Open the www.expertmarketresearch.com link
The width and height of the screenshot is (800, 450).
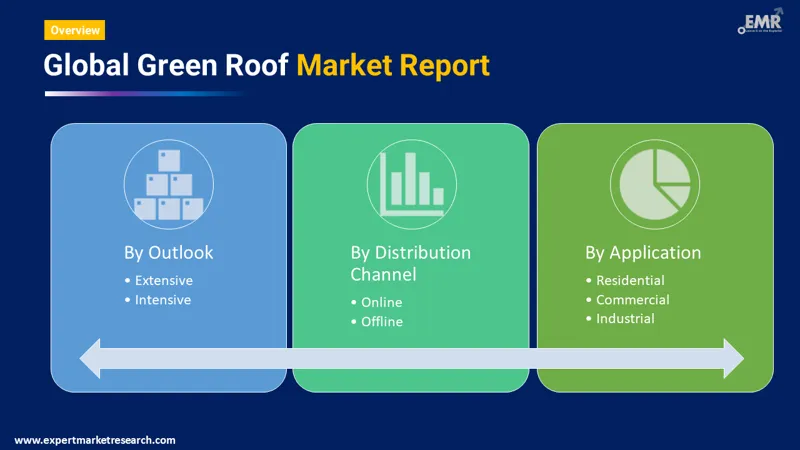95,440
